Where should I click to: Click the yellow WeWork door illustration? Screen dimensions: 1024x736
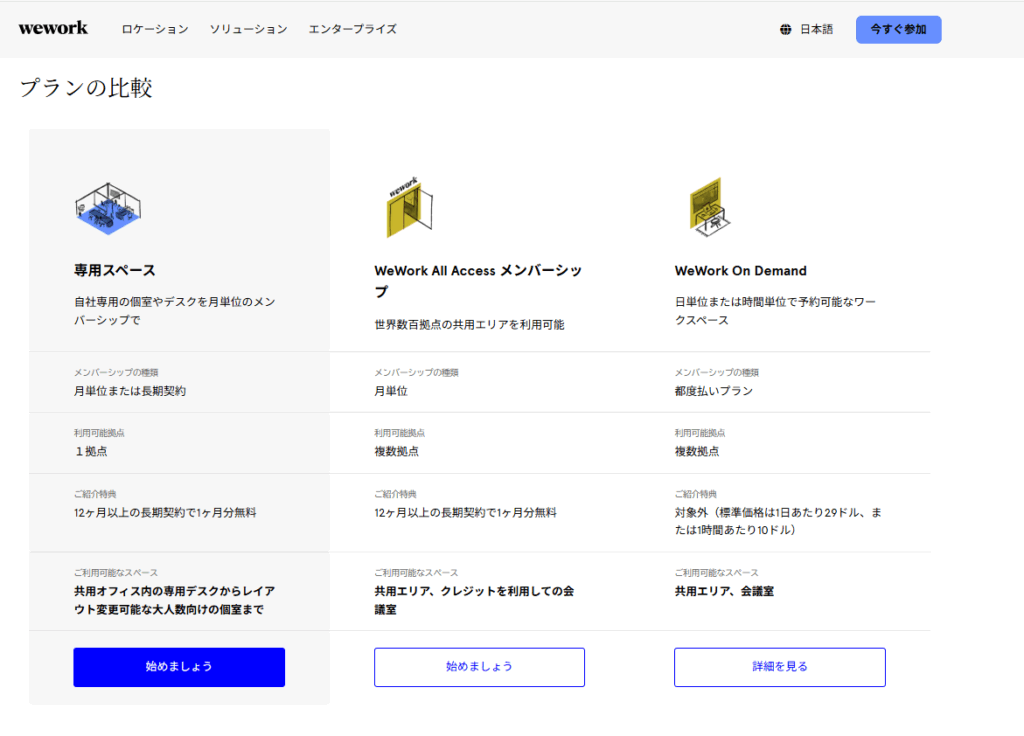pyautogui.click(x=409, y=207)
